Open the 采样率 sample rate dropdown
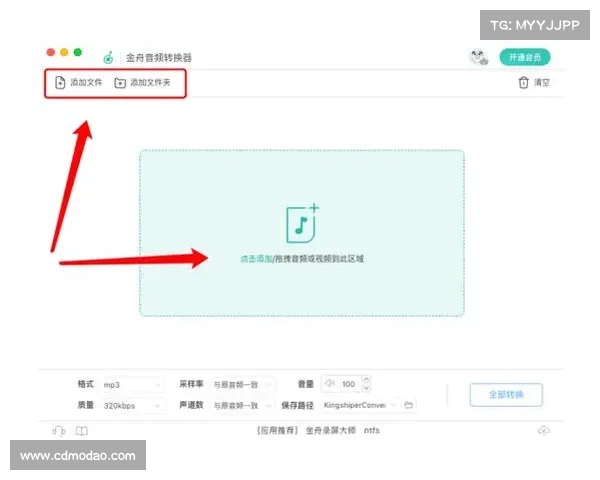 click(x=242, y=384)
